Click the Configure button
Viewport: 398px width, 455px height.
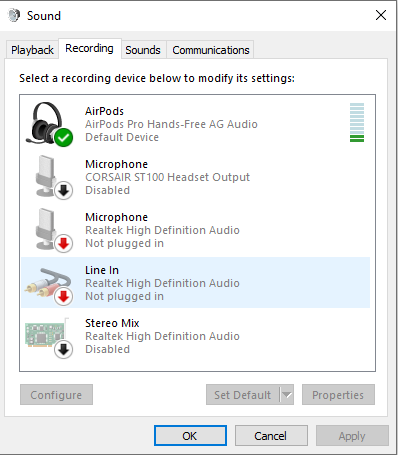coord(56,395)
